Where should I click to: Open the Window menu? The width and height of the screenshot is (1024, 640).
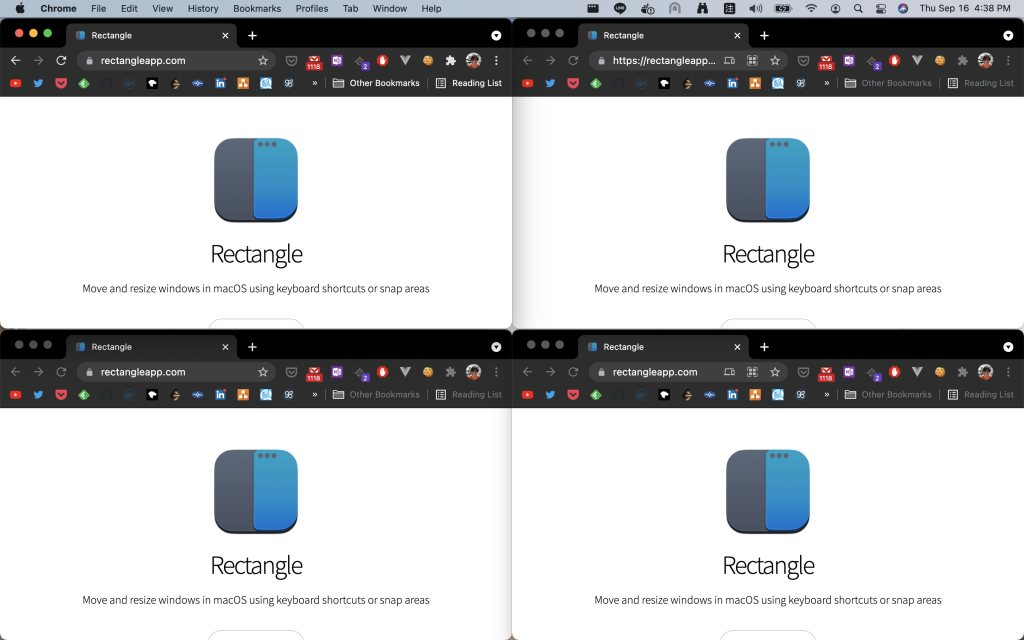pyautogui.click(x=390, y=8)
